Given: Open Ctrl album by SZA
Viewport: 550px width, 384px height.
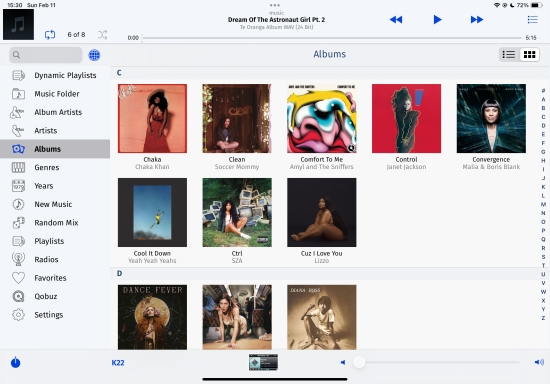Looking at the screenshot, I should click(x=237, y=213).
